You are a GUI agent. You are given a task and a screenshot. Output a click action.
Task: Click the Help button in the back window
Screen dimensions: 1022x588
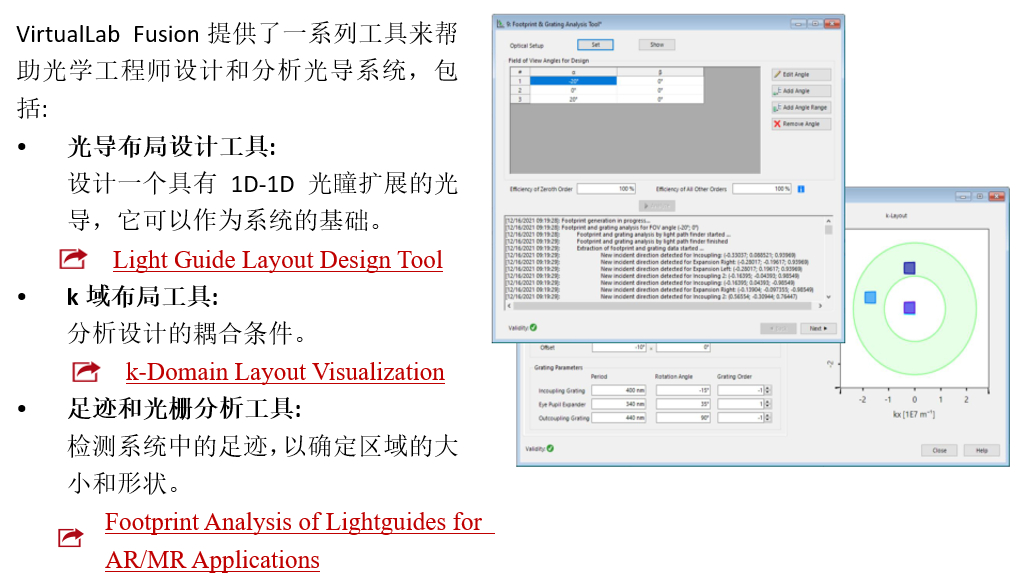coord(982,450)
